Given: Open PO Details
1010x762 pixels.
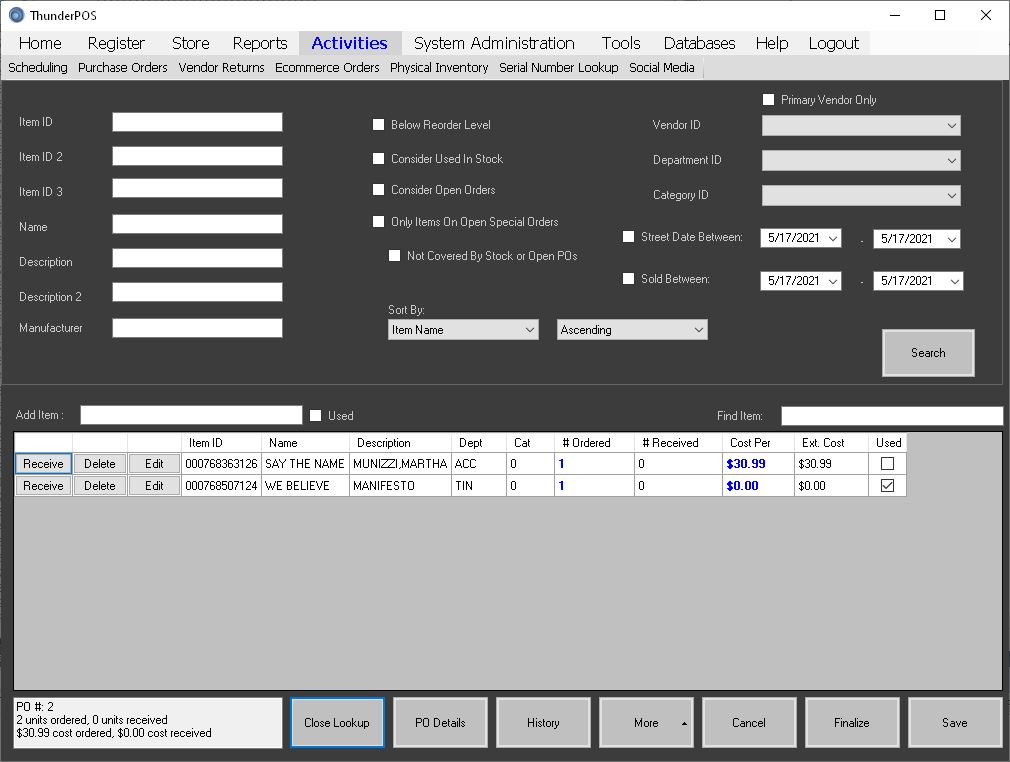Looking at the screenshot, I should point(440,723).
